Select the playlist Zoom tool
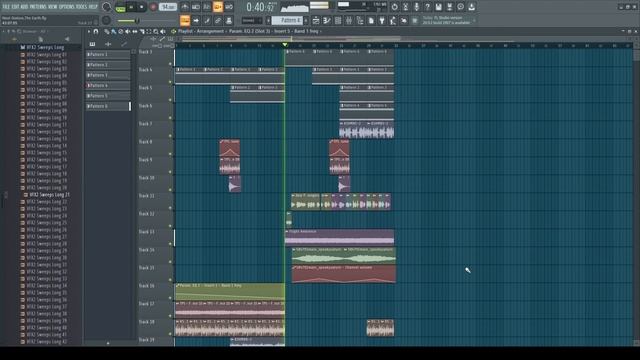 tap(156, 31)
